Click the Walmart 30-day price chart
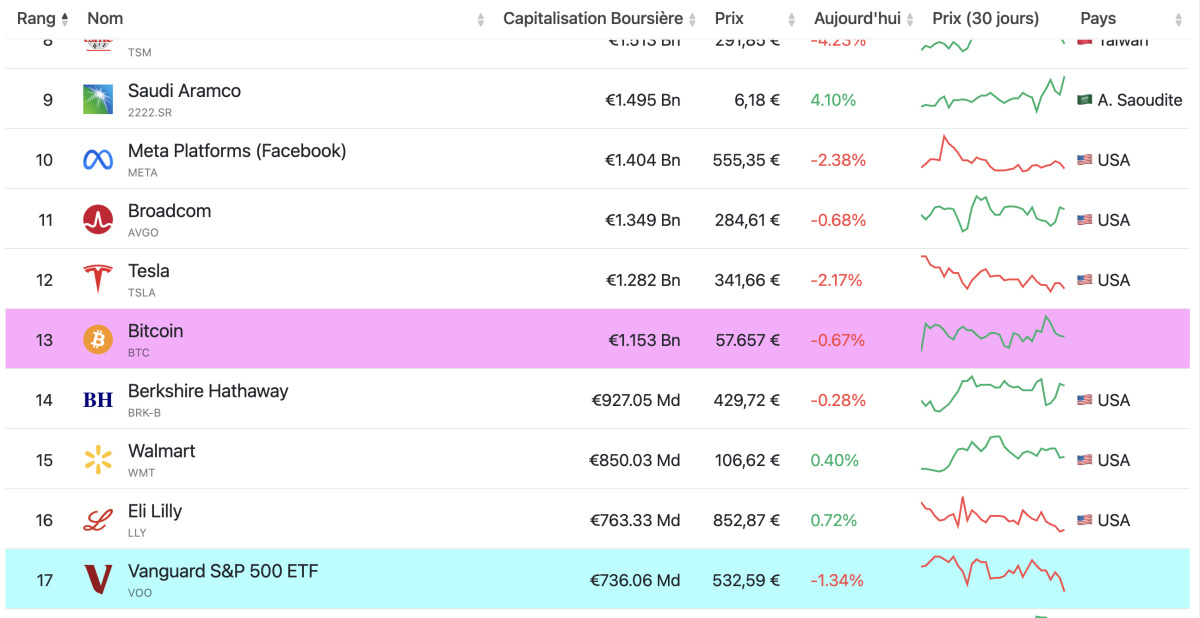Image resolution: width=1200 pixels, height=618 pixels. tap(993, 454)
